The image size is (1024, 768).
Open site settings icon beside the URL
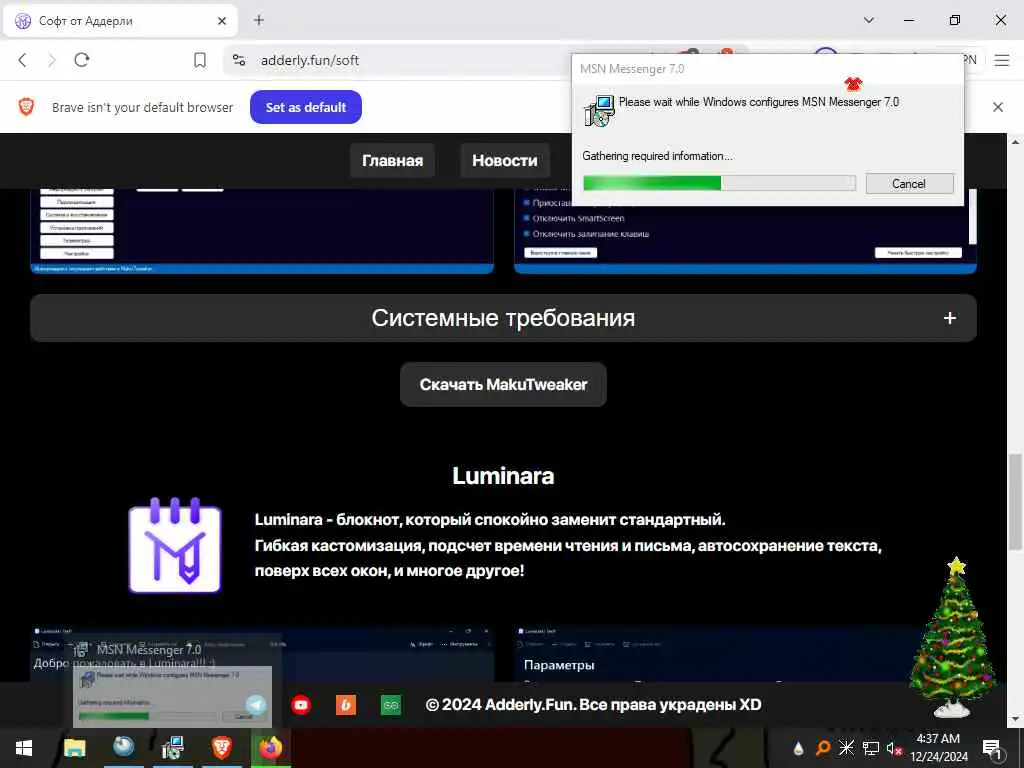(x=239, y=60)
